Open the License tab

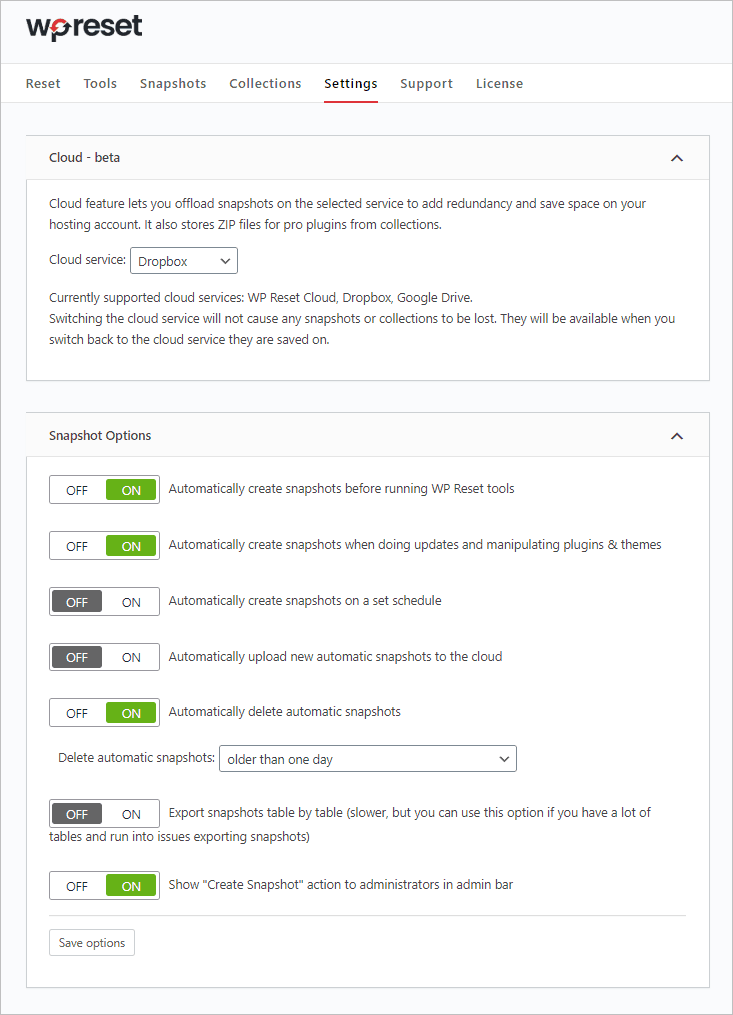(499, 83)
